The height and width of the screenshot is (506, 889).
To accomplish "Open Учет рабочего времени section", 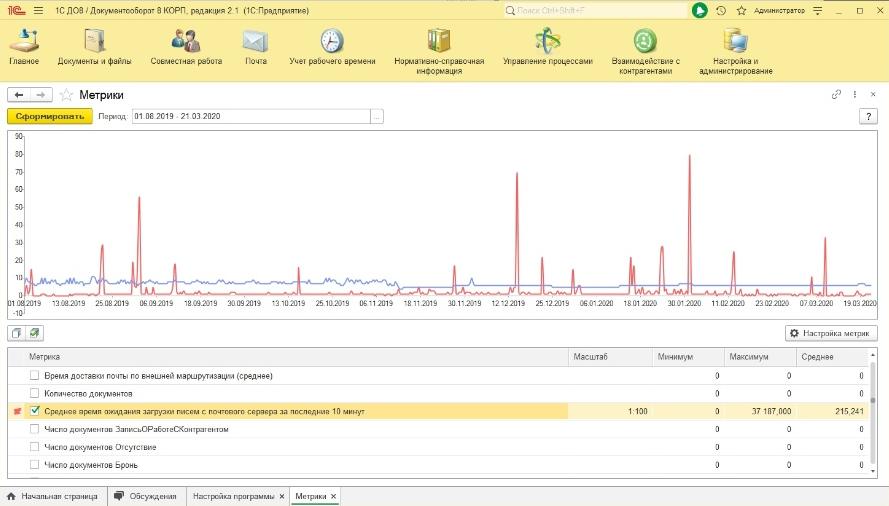I will (x=332, y=48).
